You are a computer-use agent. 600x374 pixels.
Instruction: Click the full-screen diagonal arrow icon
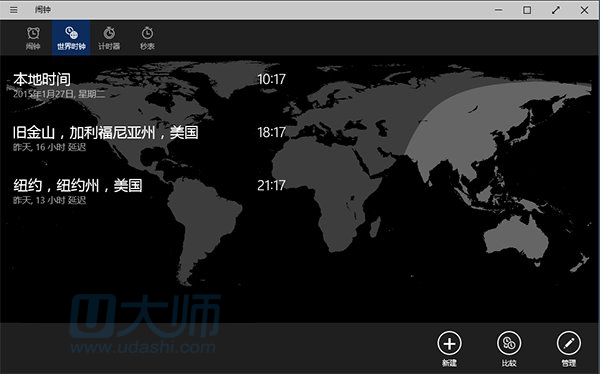tap(556, 10)
